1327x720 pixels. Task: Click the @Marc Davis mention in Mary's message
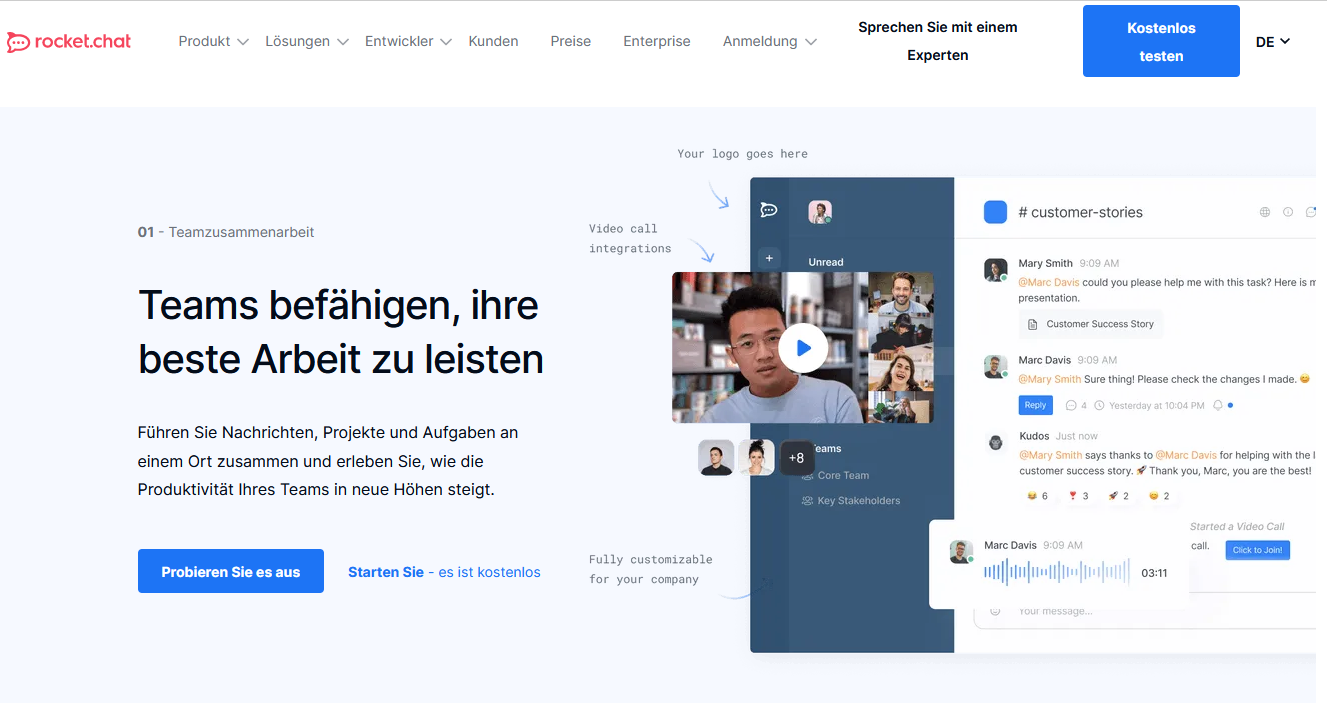pos(1048,283)
